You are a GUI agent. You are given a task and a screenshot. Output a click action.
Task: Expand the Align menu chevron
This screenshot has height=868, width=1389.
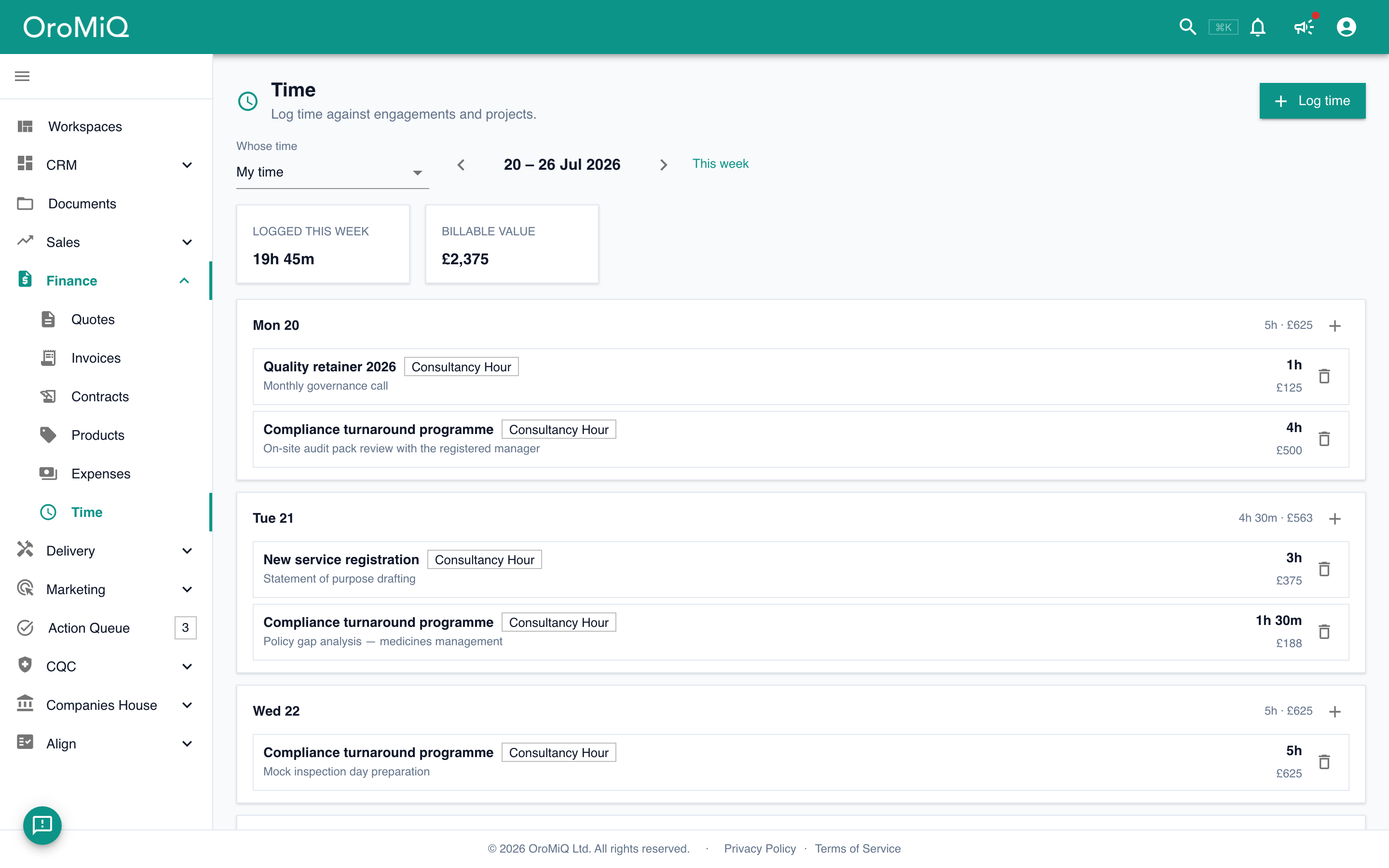point(187,744)
